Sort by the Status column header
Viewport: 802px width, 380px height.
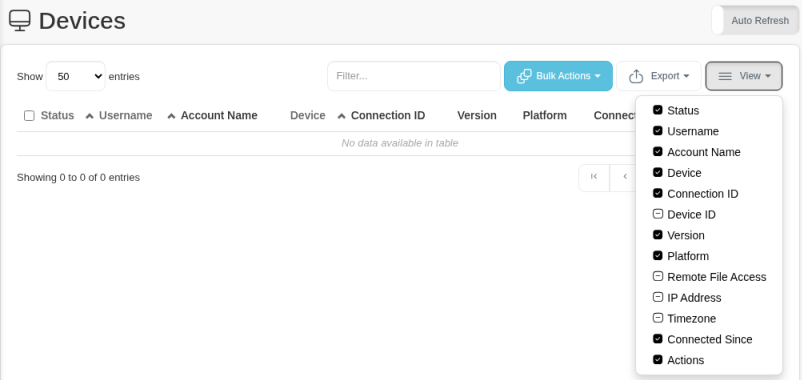[x=57, y=116]
